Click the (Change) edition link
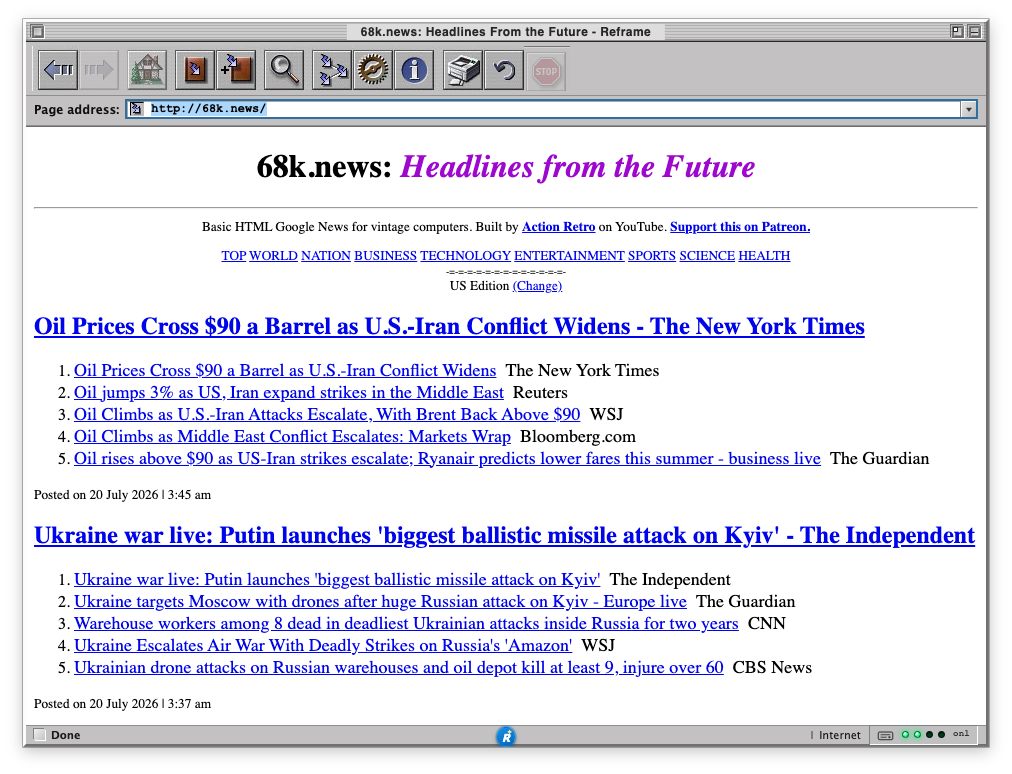 tap(537, 285)
